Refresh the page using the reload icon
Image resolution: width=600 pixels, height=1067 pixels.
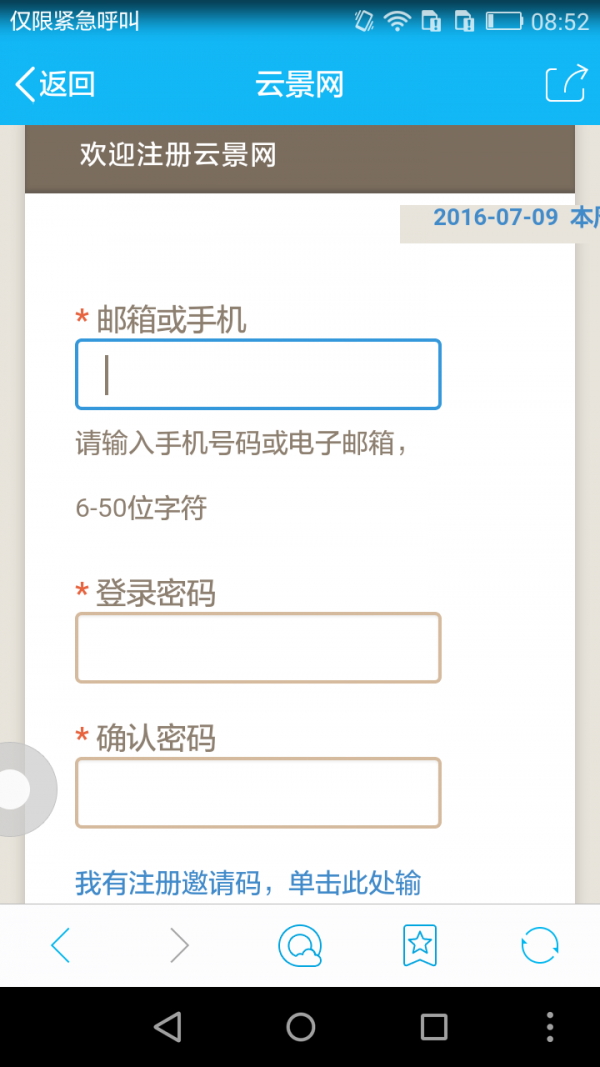539,944
